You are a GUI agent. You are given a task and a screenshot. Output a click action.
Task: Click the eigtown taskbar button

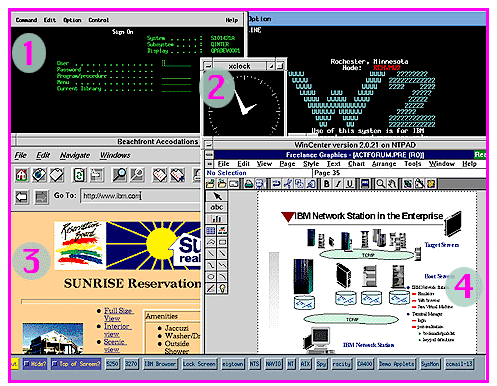233,364
